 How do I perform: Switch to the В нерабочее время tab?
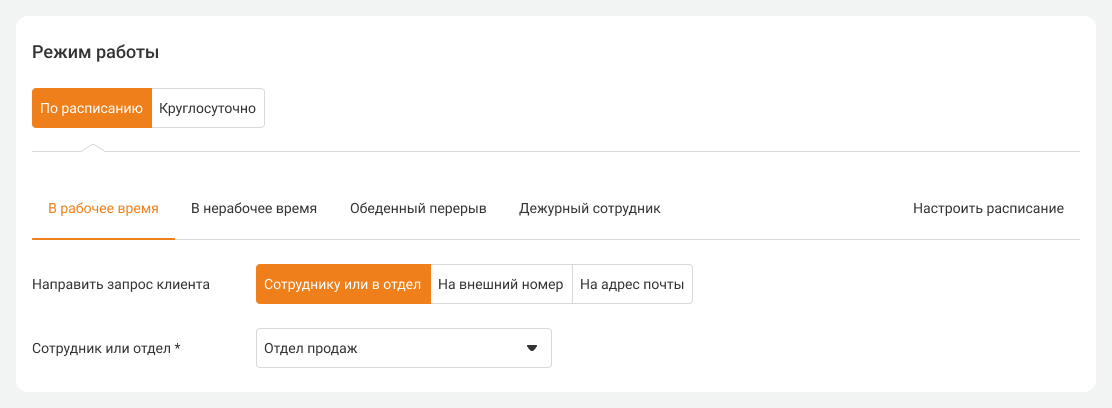(x=254, y=209)
